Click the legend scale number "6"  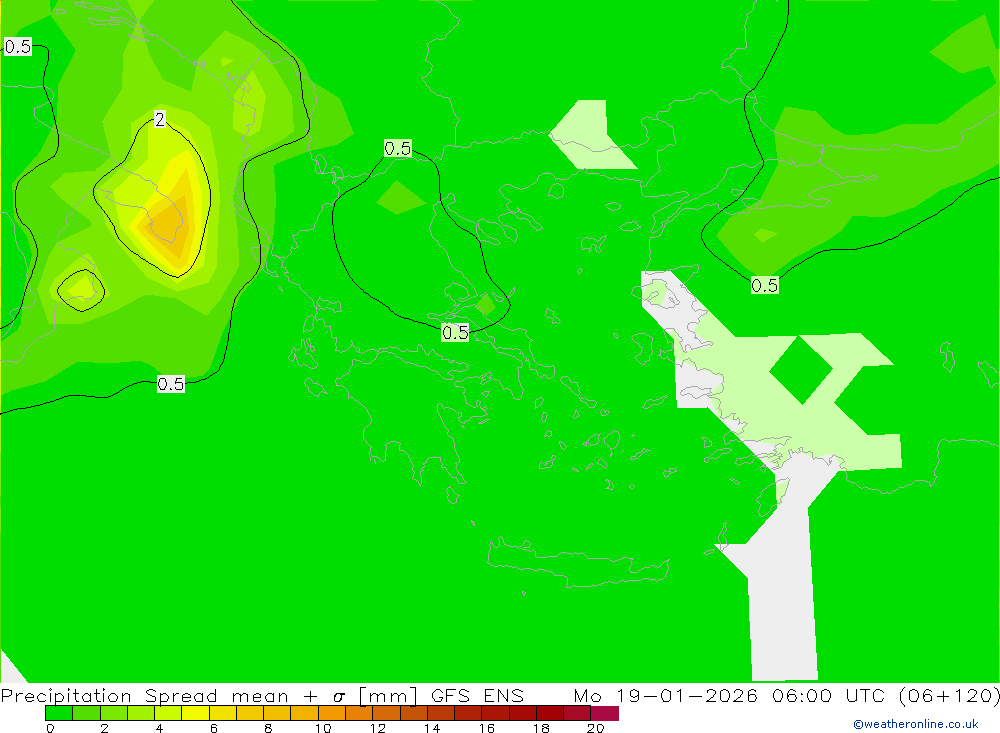[214, 728]
